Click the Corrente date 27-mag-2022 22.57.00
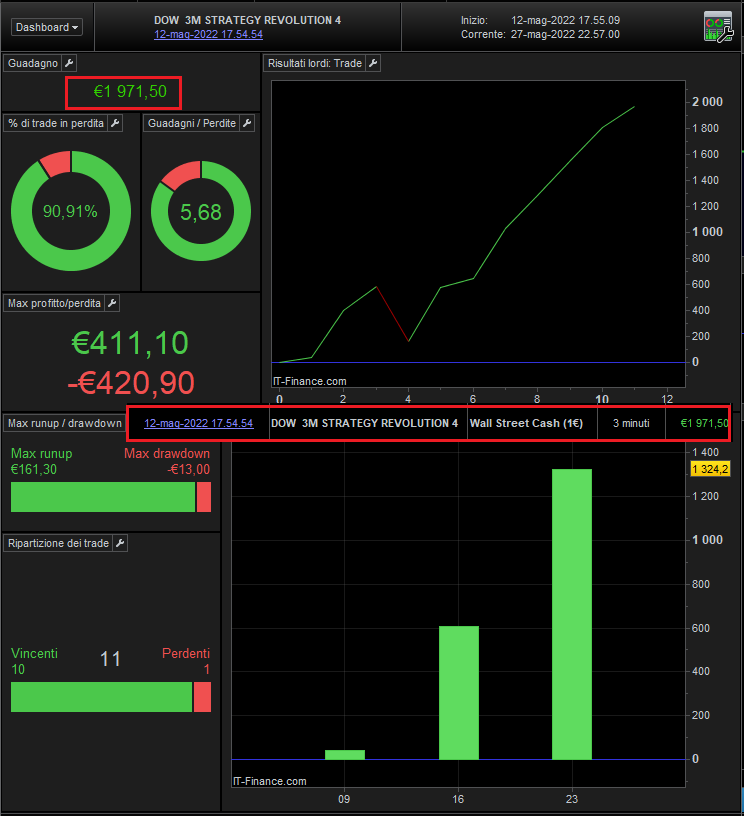 coord(566,34)
